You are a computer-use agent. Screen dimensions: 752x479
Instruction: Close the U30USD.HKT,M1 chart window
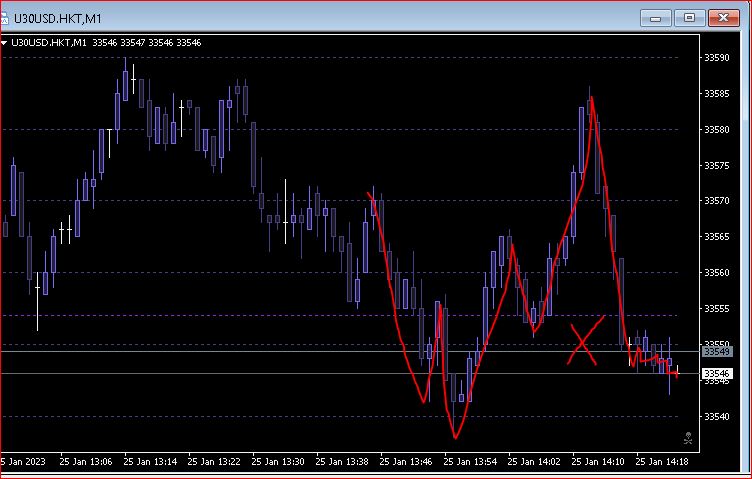(724, 18)
